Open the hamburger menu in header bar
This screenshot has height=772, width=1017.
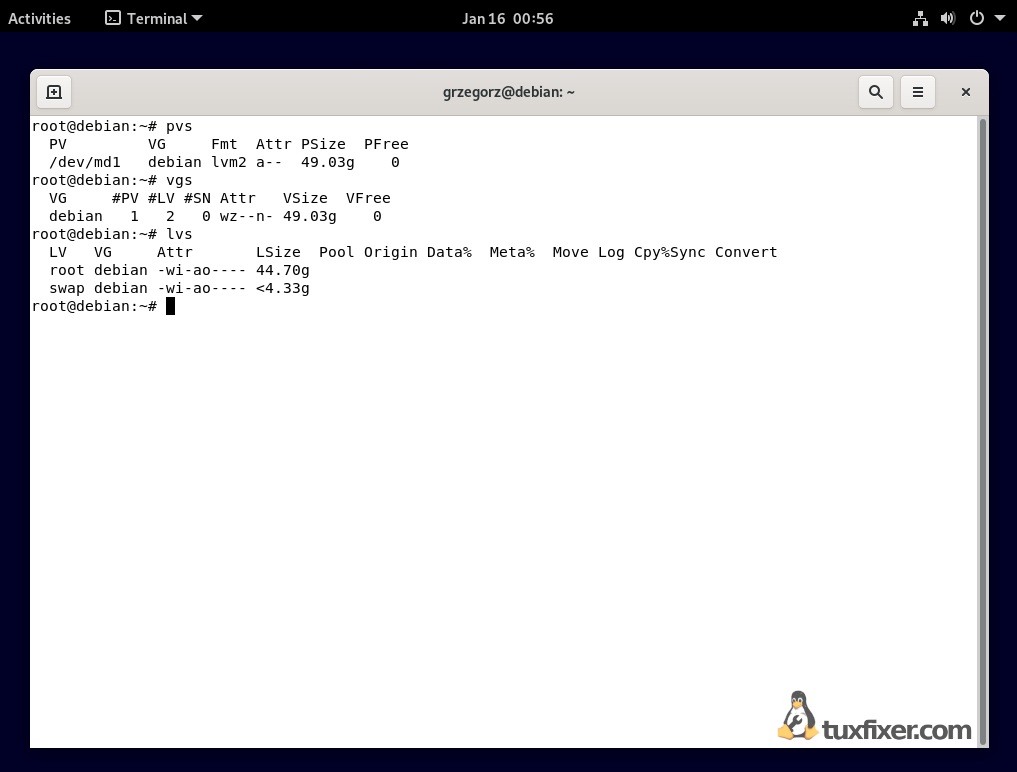coord(918,92)
